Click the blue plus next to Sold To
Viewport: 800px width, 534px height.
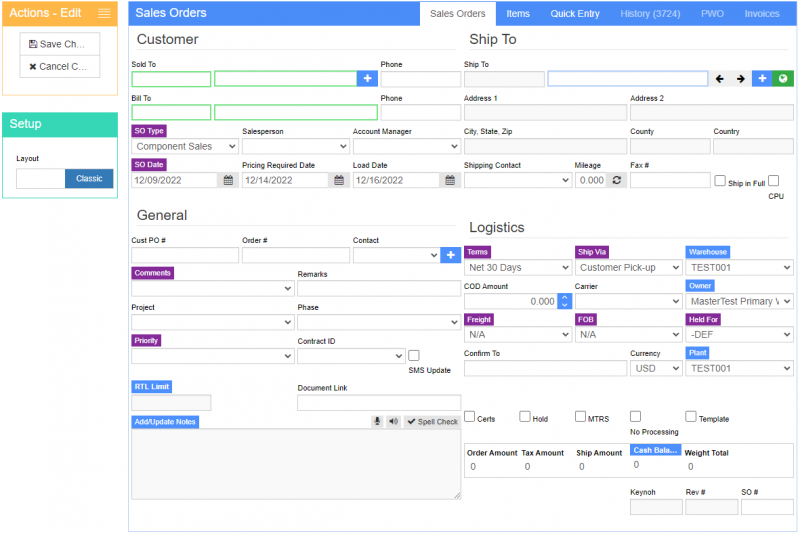[367, 79]
